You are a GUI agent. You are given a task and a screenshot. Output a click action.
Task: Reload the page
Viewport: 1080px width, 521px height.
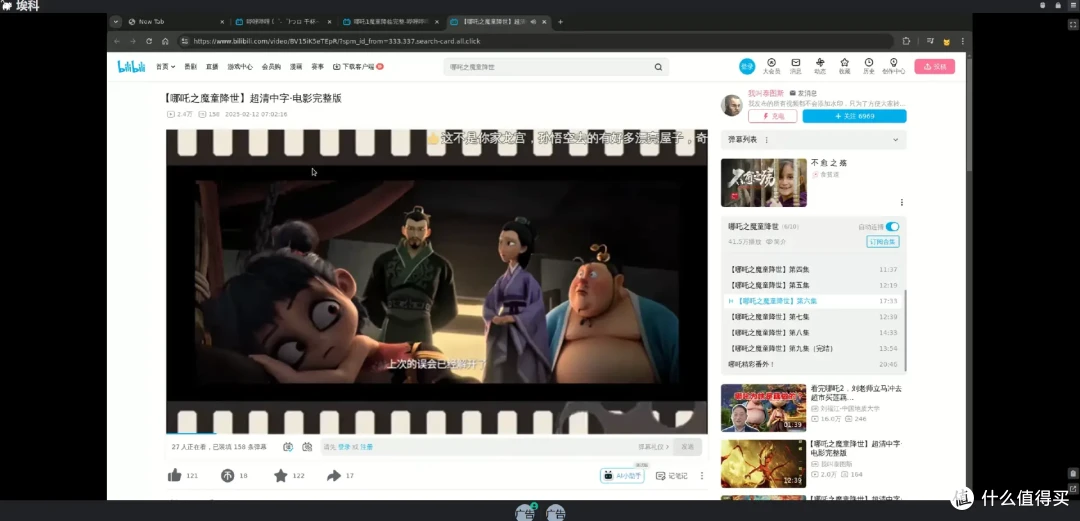pyautogui.click(x=149, y=41)
